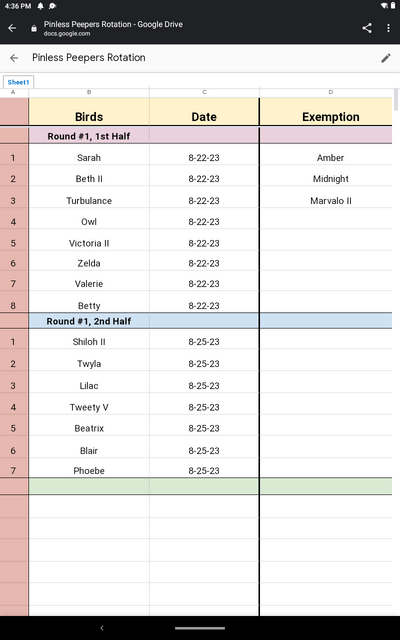Select the cell with Tweety V
Image resolution: width=400 pixels, height=640 pixels.
point(89,407)
